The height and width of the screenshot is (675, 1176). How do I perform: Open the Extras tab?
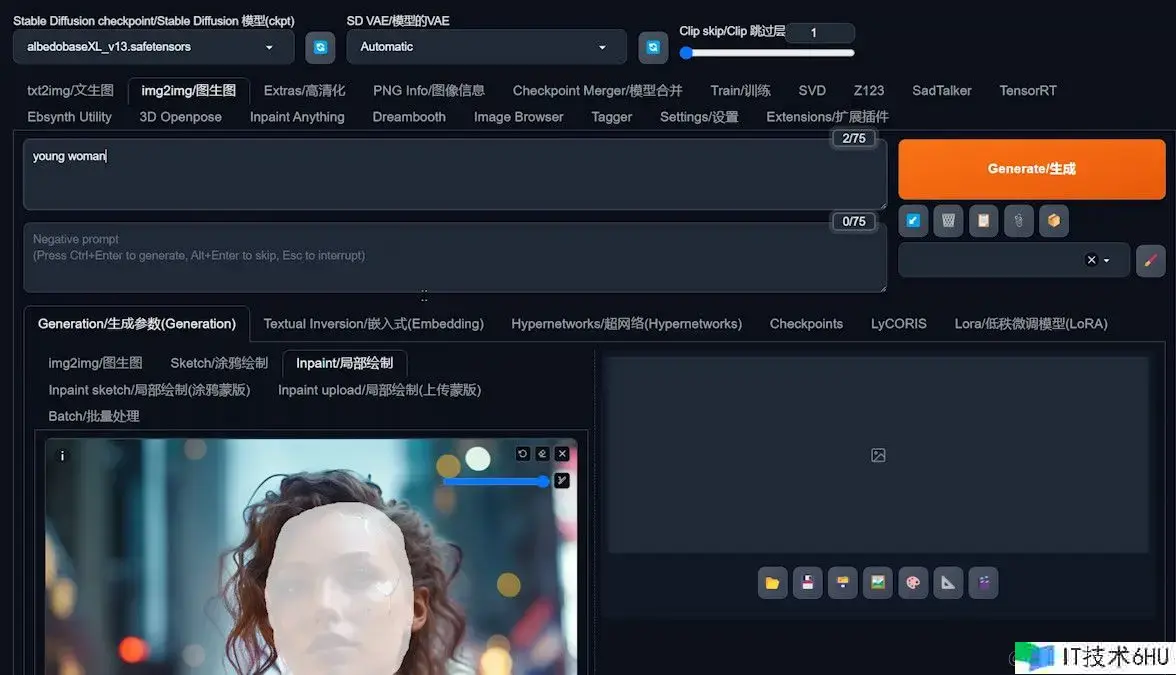(304, 91)
